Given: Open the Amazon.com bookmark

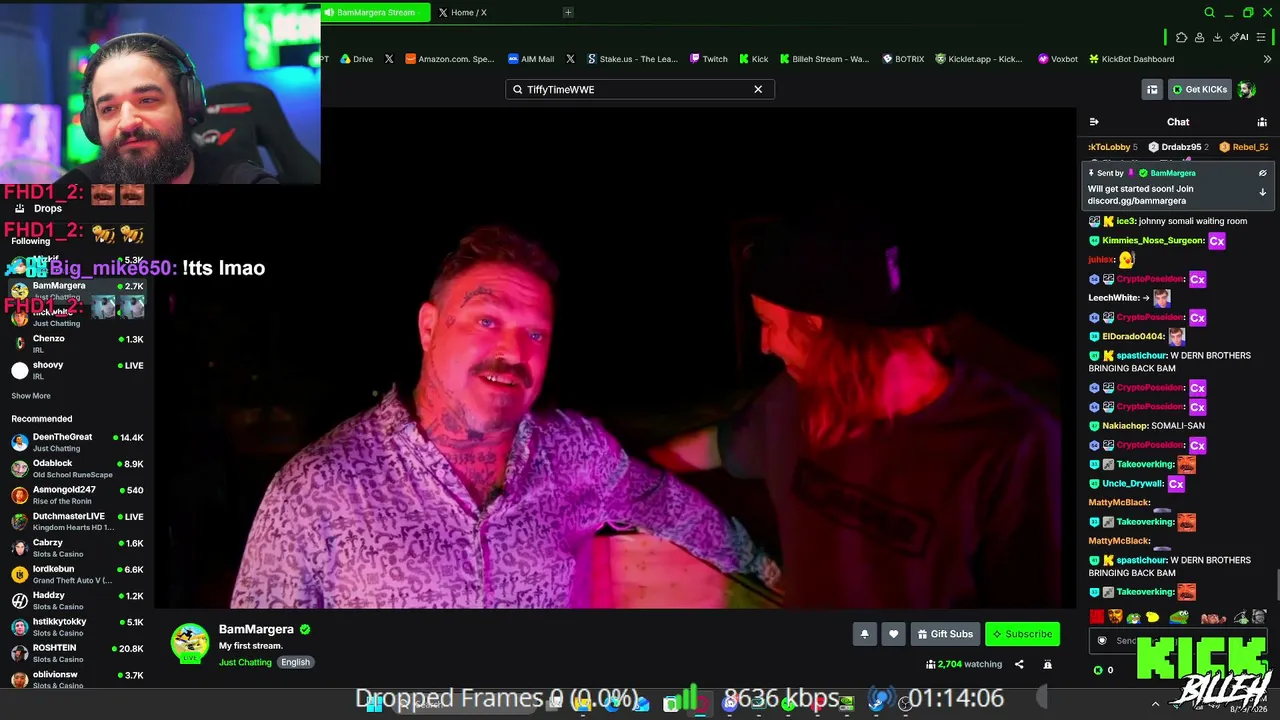Looking at the screenshot, I should [450, 59].
